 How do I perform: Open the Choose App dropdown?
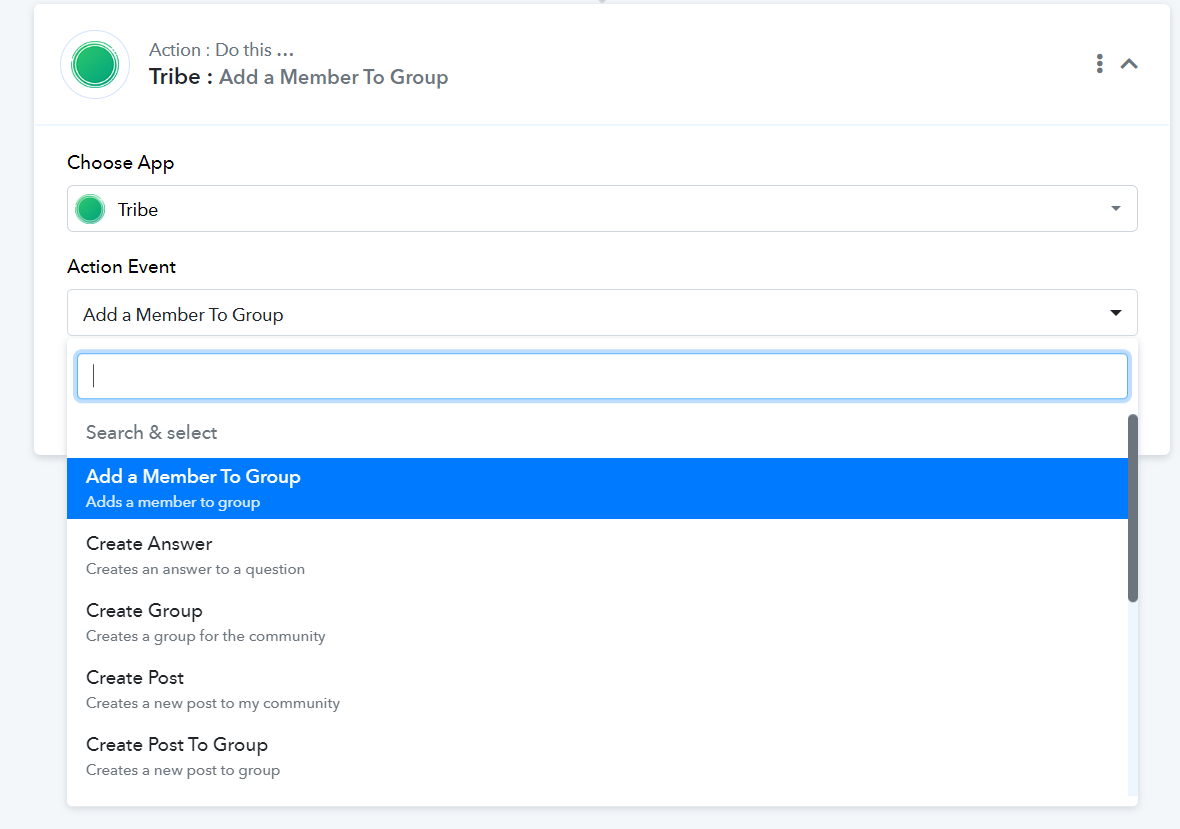[x=602, y=208]
